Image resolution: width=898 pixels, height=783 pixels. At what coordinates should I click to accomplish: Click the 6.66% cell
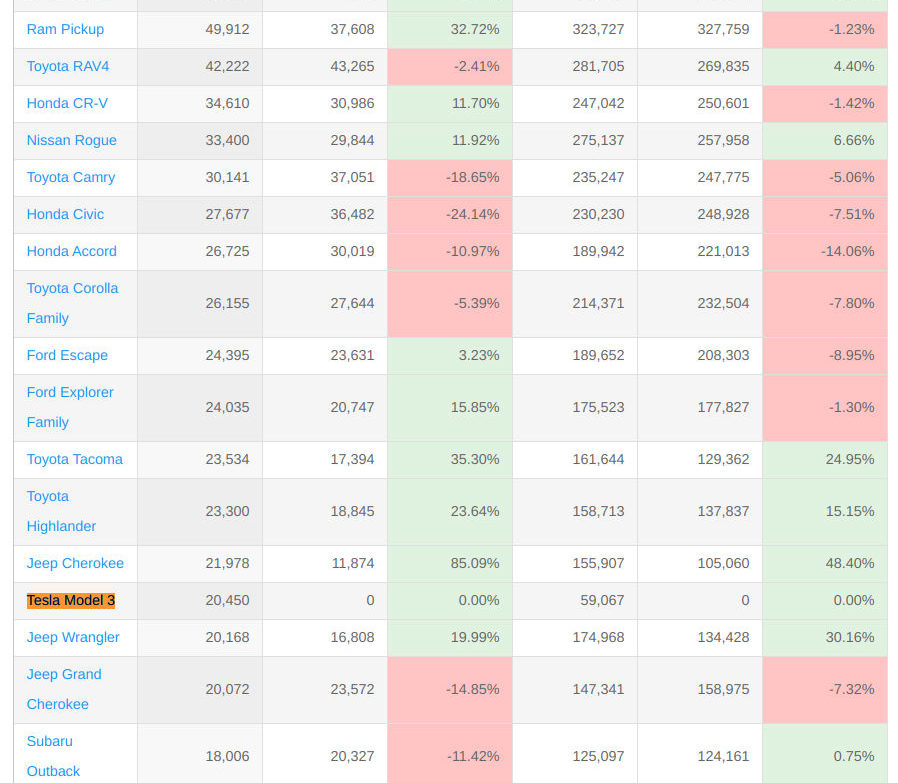(x=825, y=141)
